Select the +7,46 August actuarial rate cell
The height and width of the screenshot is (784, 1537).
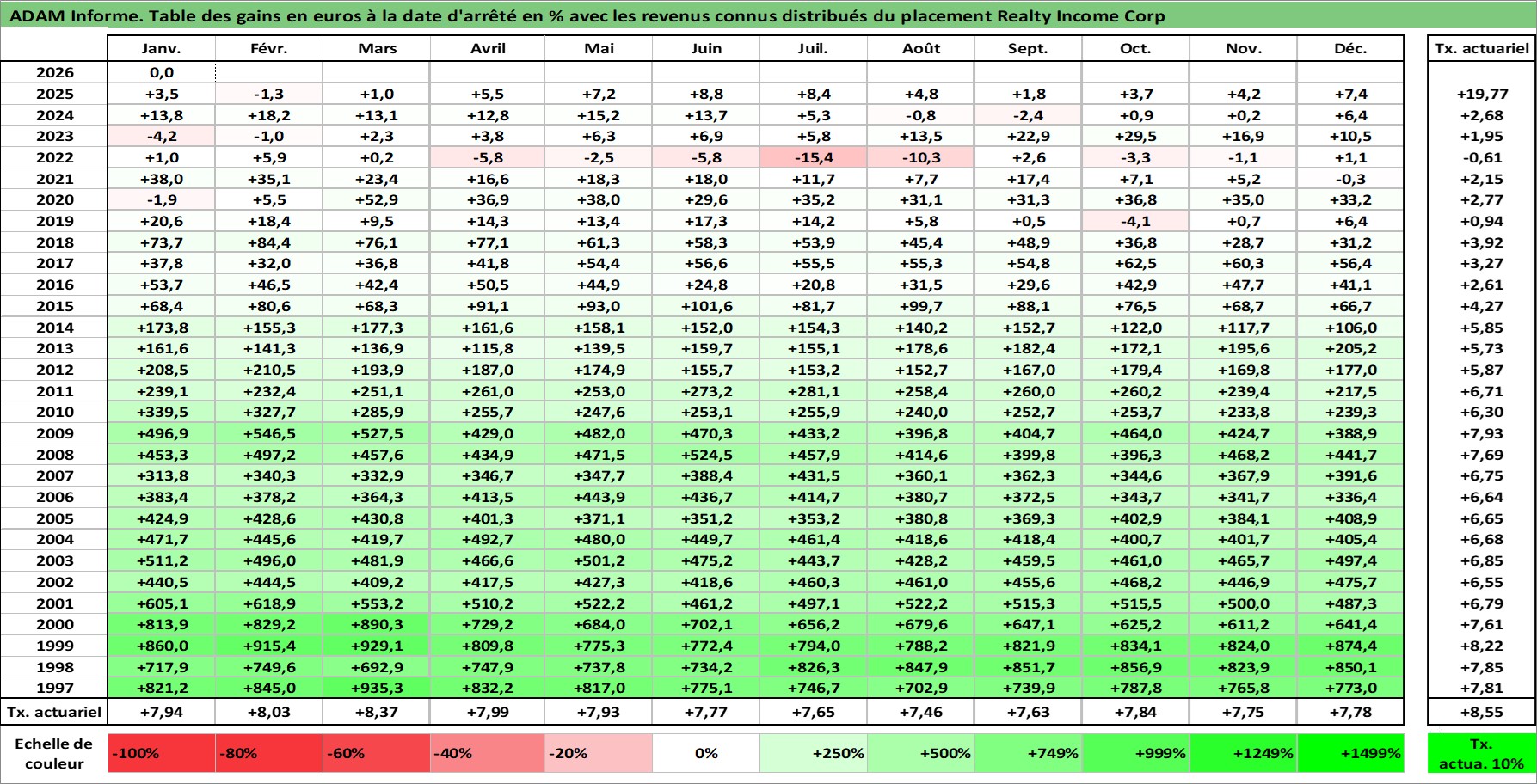[921, 712]
